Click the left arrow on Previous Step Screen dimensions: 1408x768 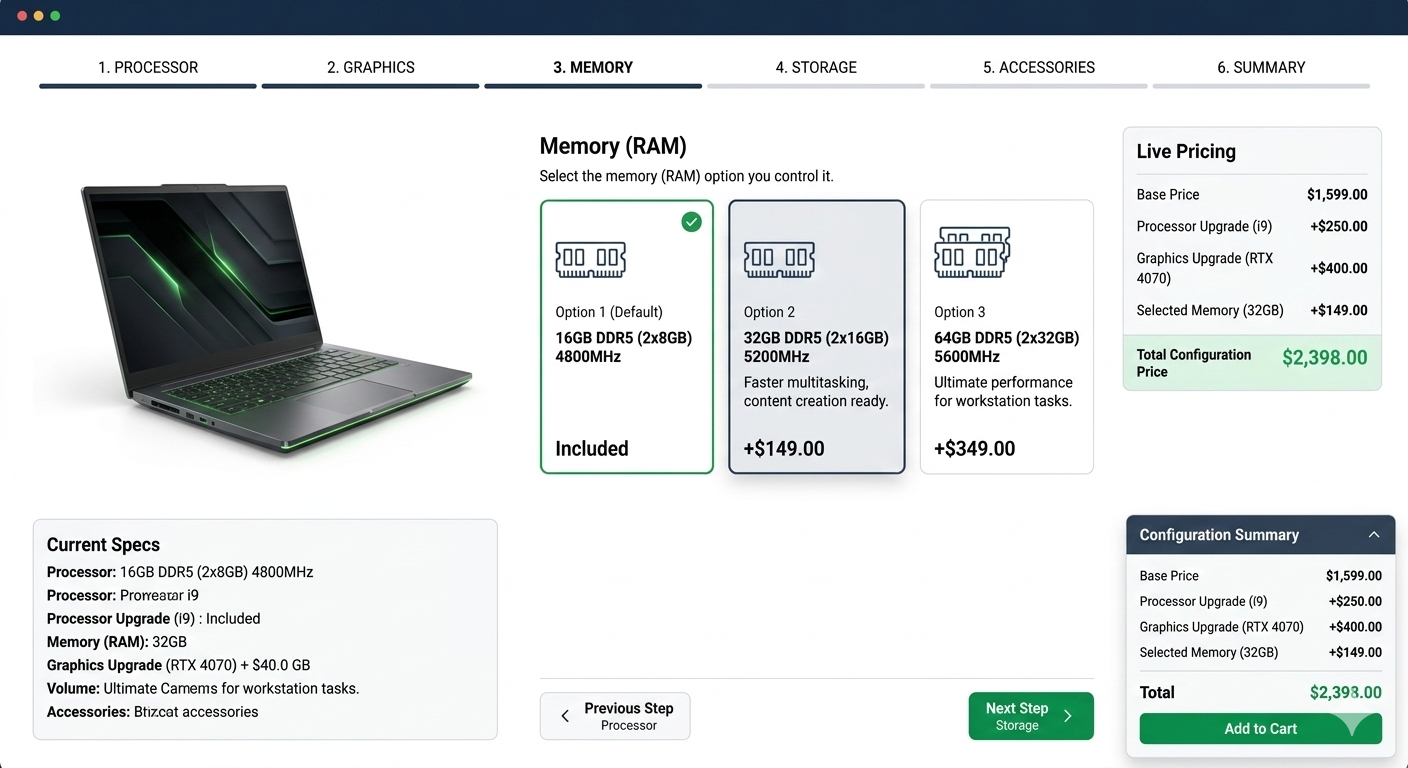point(565,716)
